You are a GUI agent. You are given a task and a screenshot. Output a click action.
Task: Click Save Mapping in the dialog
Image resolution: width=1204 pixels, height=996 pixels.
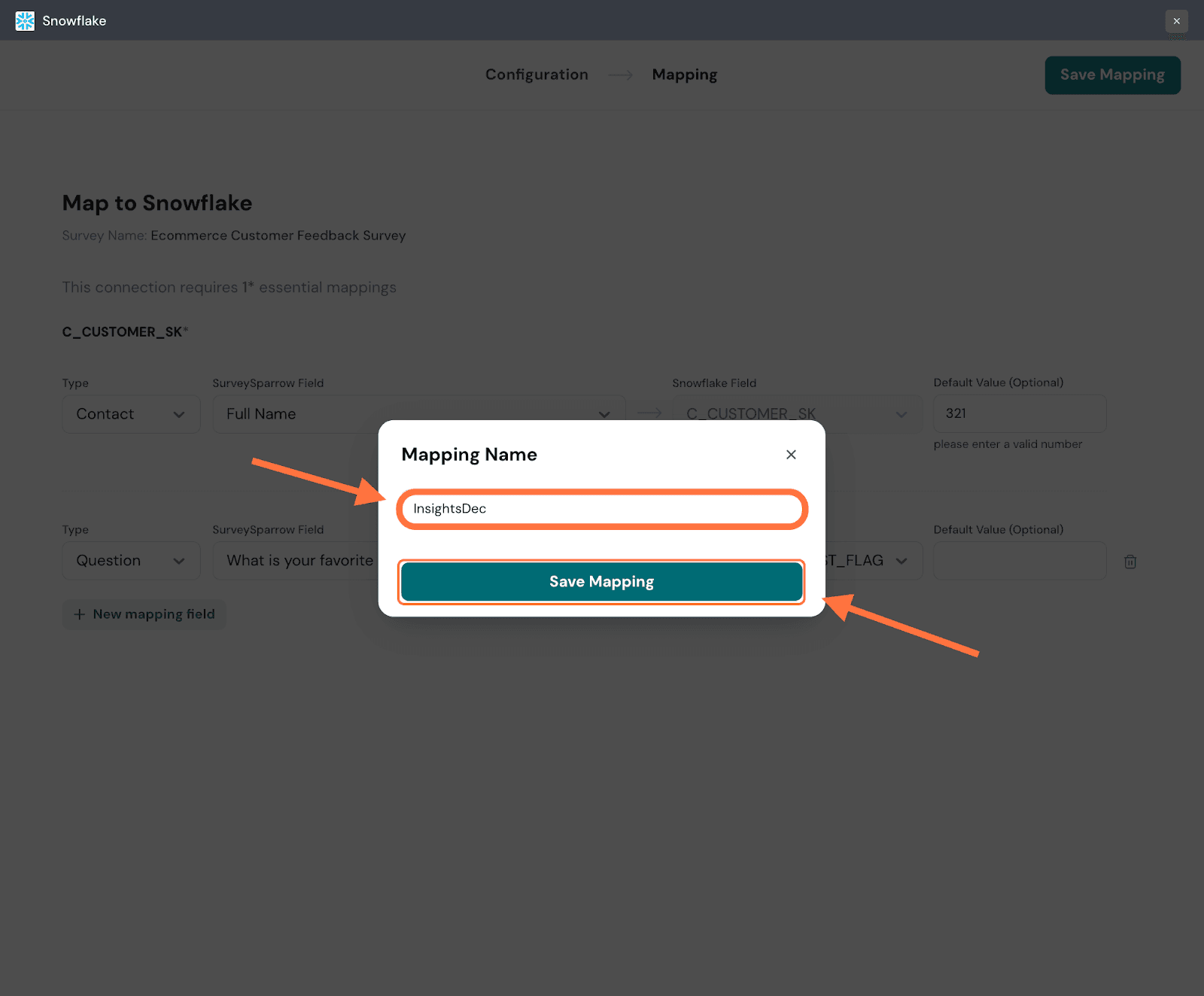(601, 582)
